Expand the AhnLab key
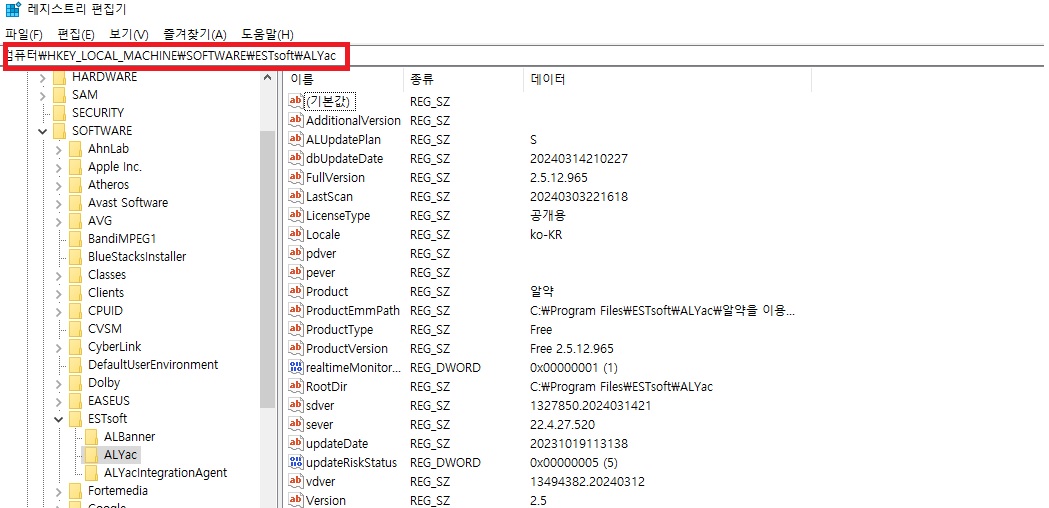1049x508 pixels. (x=59, y=149)
